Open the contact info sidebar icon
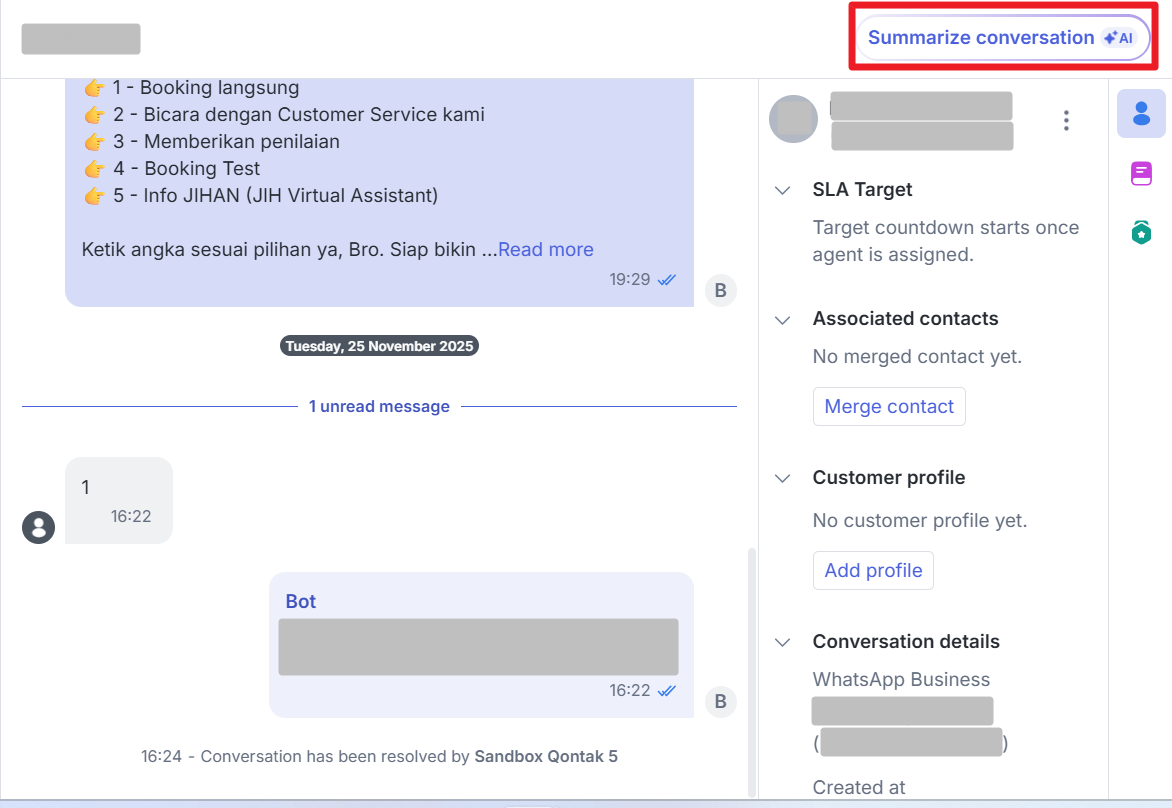 coord(1141,113)
